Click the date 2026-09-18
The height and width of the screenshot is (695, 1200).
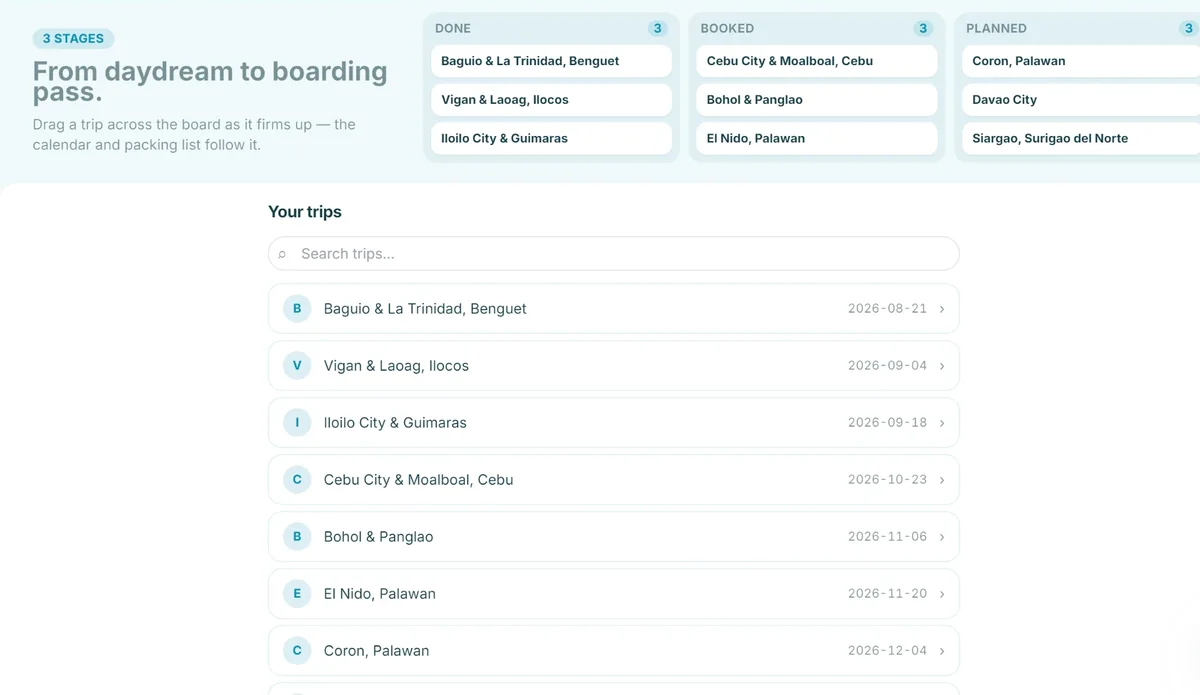pos(887,423)
